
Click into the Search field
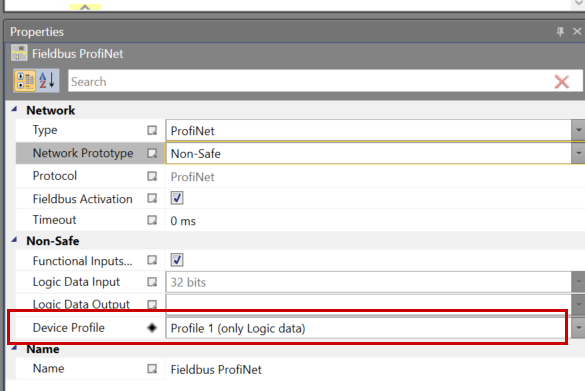(310, 81)
